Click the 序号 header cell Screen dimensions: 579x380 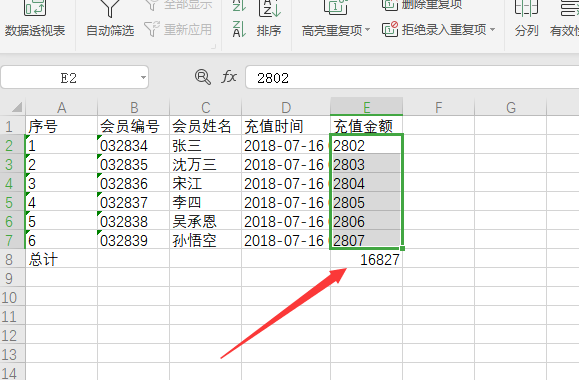[x=61, y=126]
